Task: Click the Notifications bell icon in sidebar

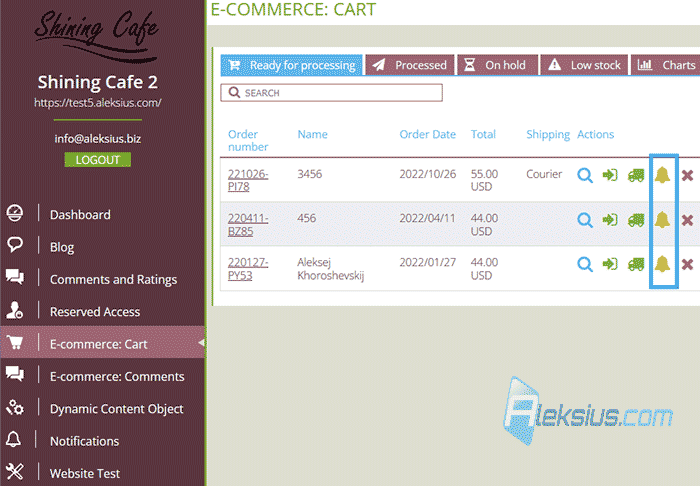Action: coord(13,439)
